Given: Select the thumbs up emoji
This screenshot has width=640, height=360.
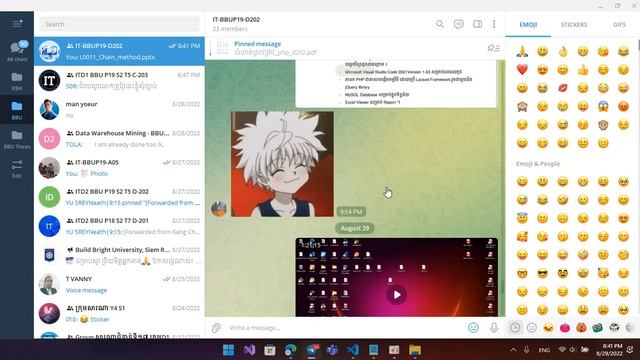Looking at the screenshot, I should click(583, 69).
